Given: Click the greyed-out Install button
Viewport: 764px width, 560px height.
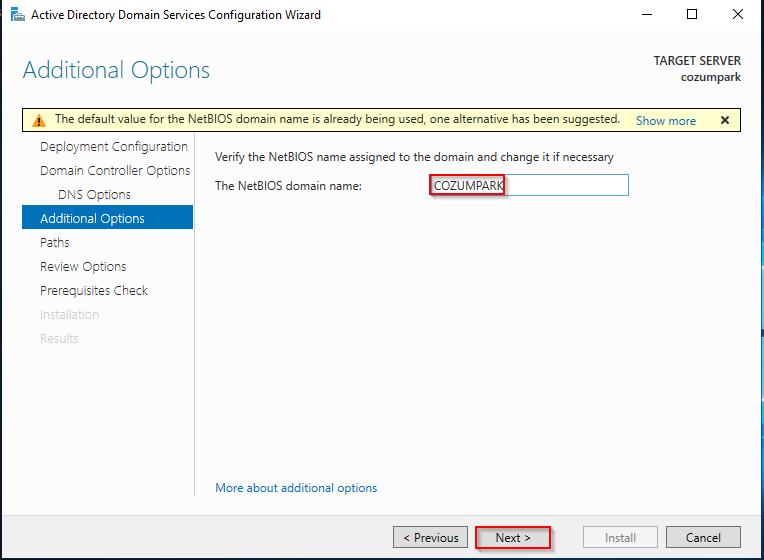Looking at the screenshot, I should 620,537.
